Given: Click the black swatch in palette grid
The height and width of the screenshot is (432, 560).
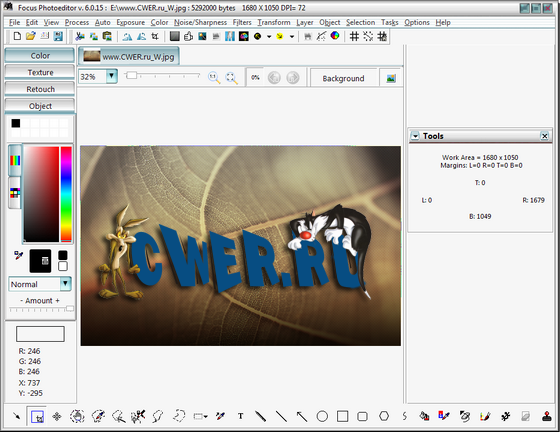Looking at the screenshot, I should click(16, 123).
